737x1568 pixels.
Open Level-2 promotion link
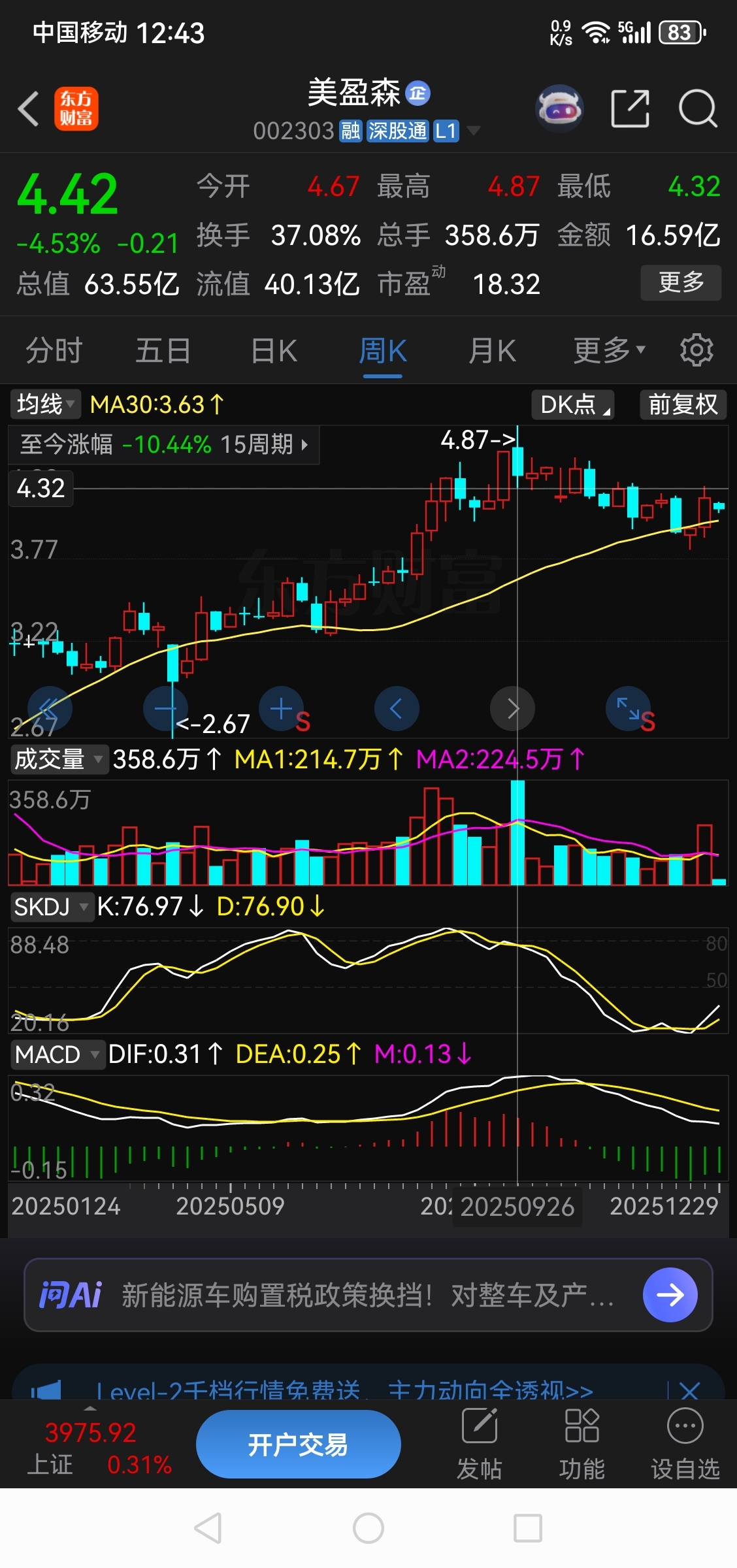345,1392
